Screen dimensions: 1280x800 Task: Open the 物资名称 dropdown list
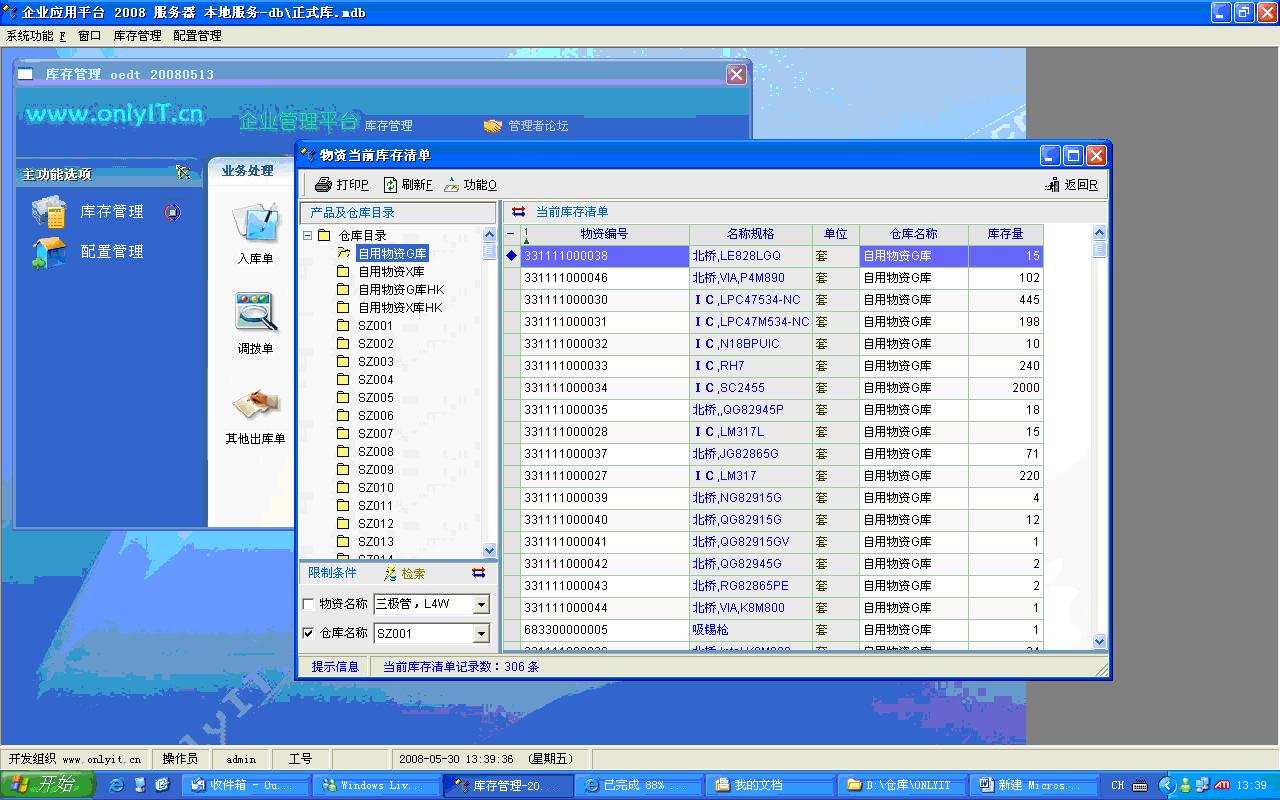[481, 604]
